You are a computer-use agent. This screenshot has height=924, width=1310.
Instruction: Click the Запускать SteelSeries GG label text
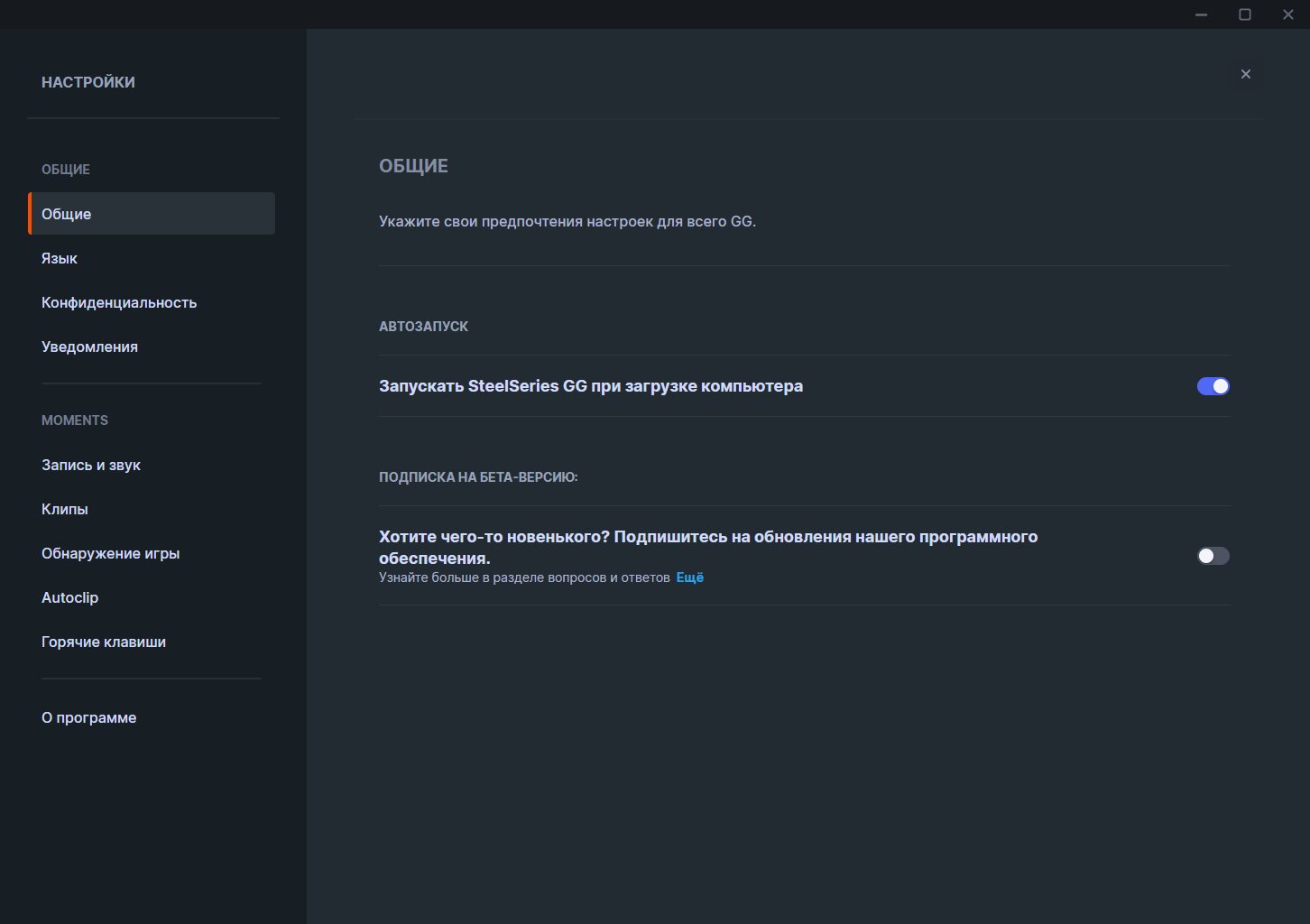591,386
